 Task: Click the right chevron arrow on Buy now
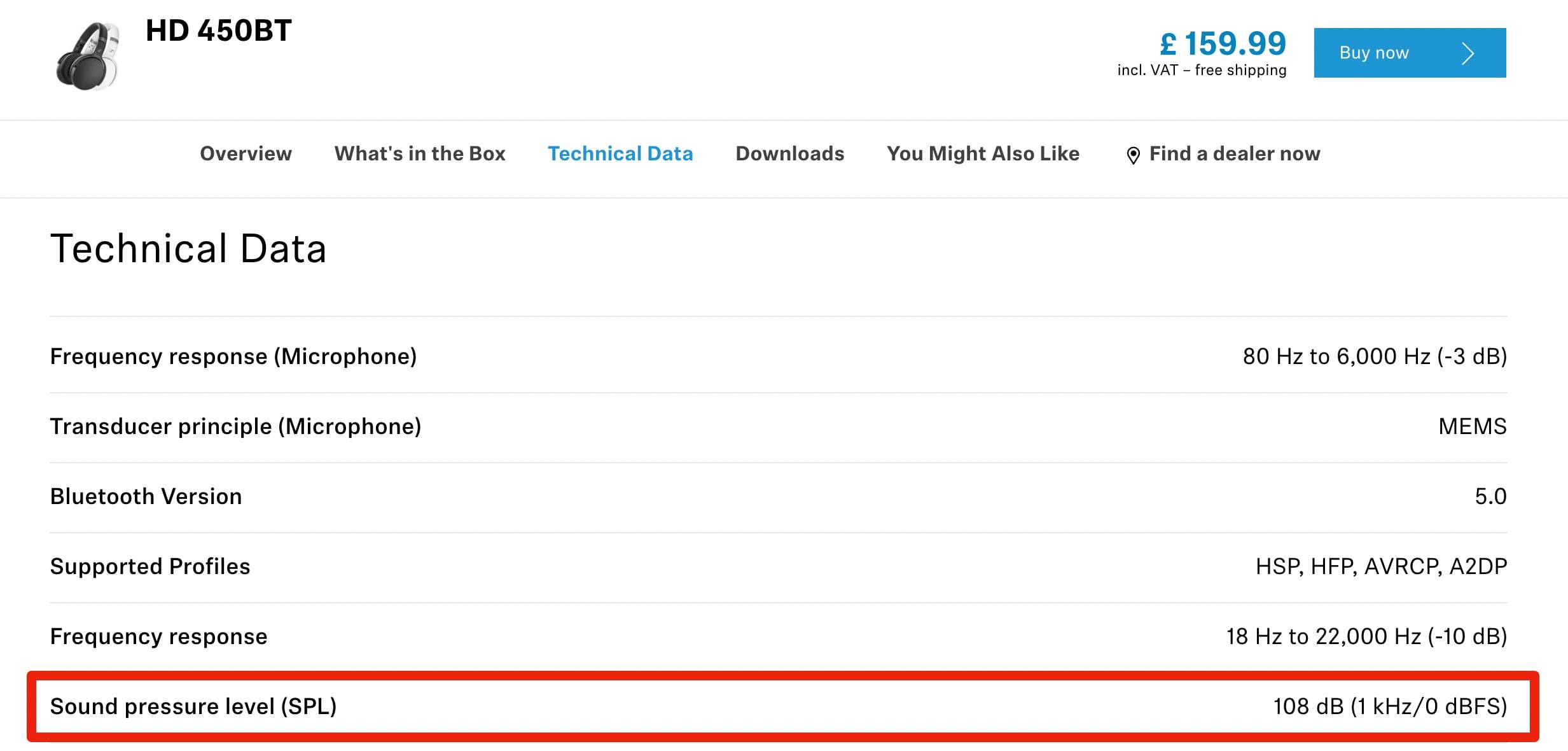click(x=1468, y=53)
